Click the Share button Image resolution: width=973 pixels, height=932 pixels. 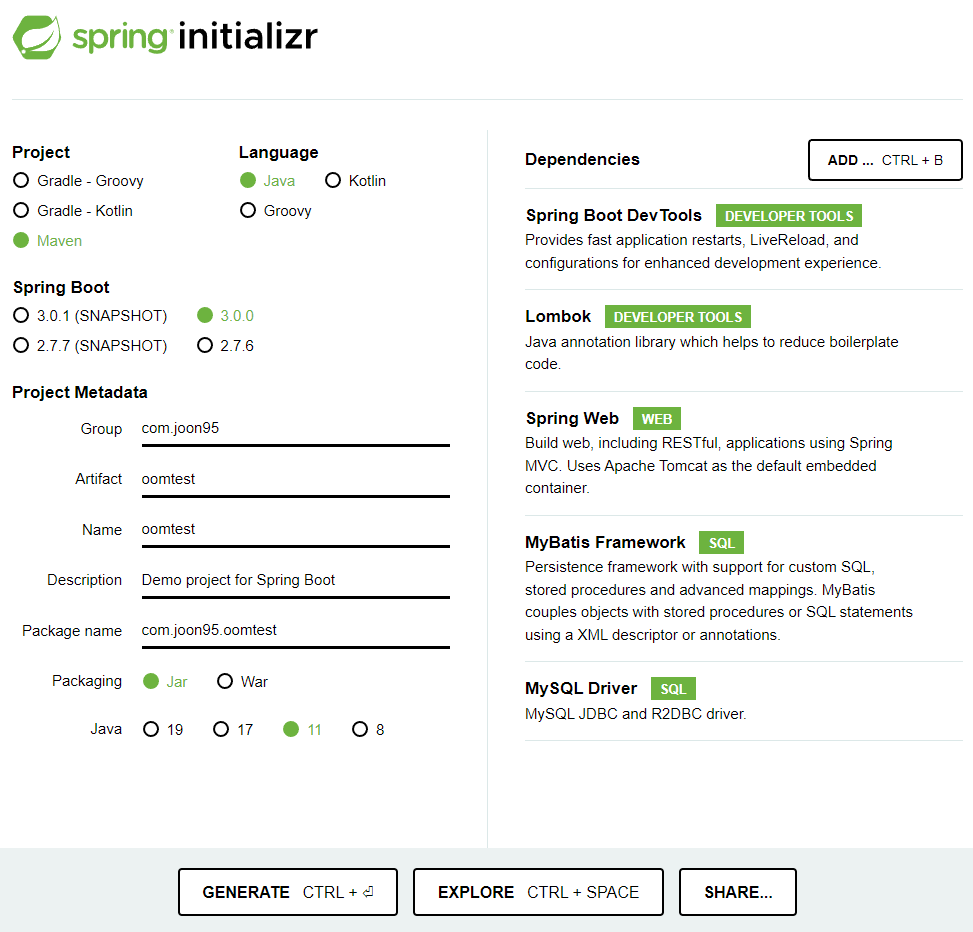pos(738,892)
